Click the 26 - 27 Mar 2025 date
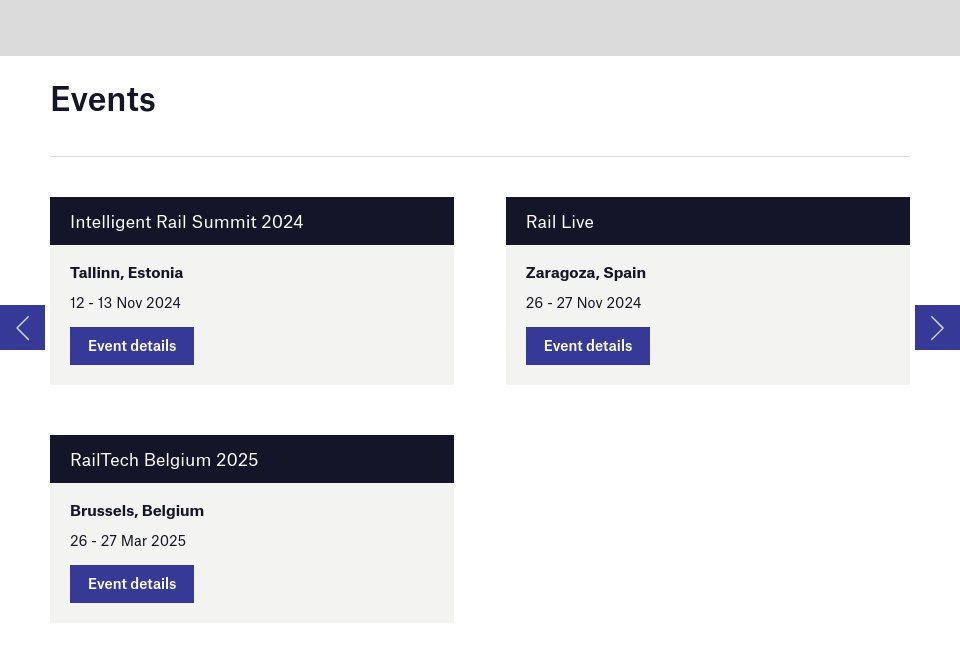 click(128, 540)
